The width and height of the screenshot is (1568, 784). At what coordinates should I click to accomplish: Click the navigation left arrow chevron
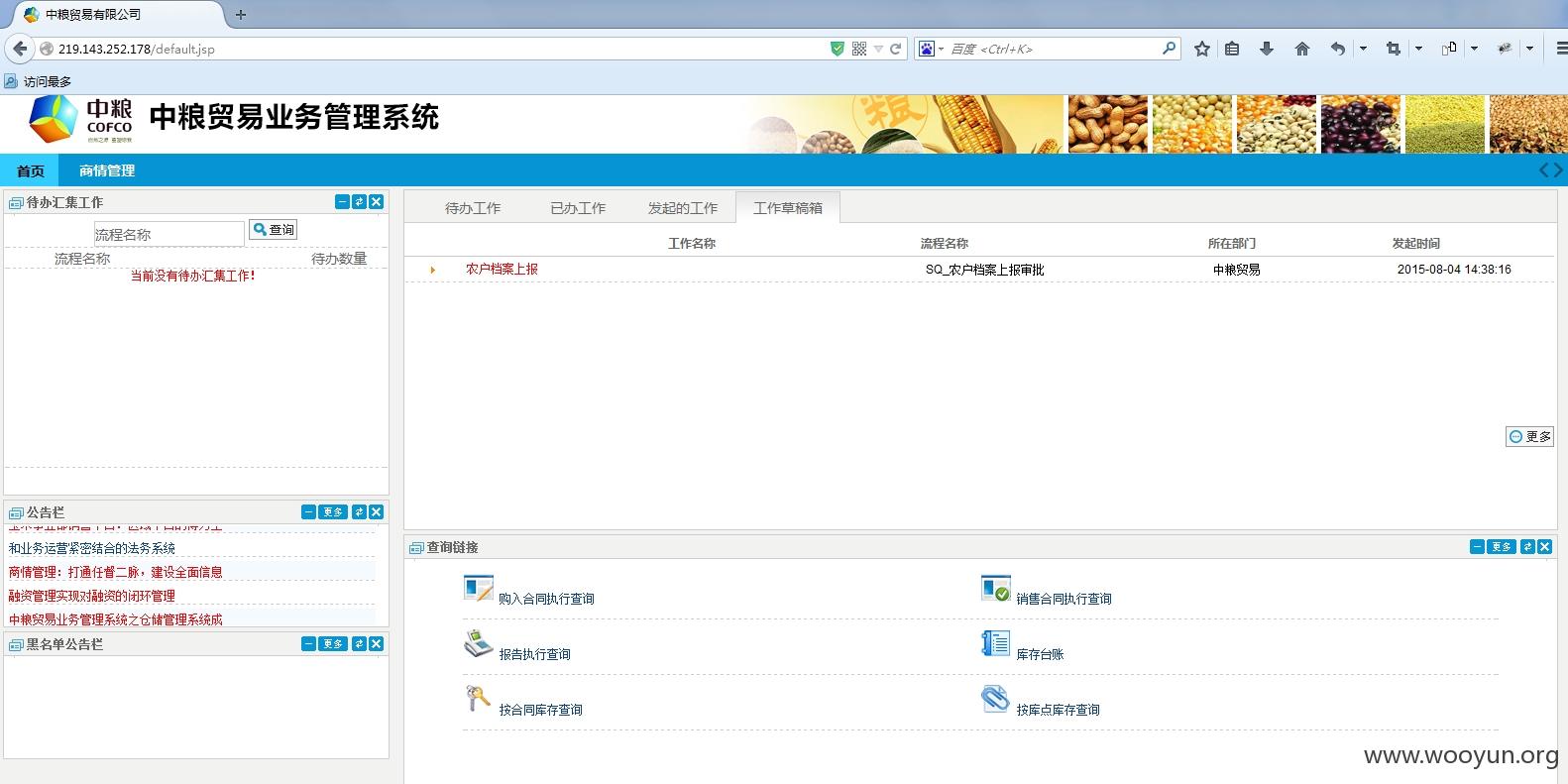(1544, 170)
